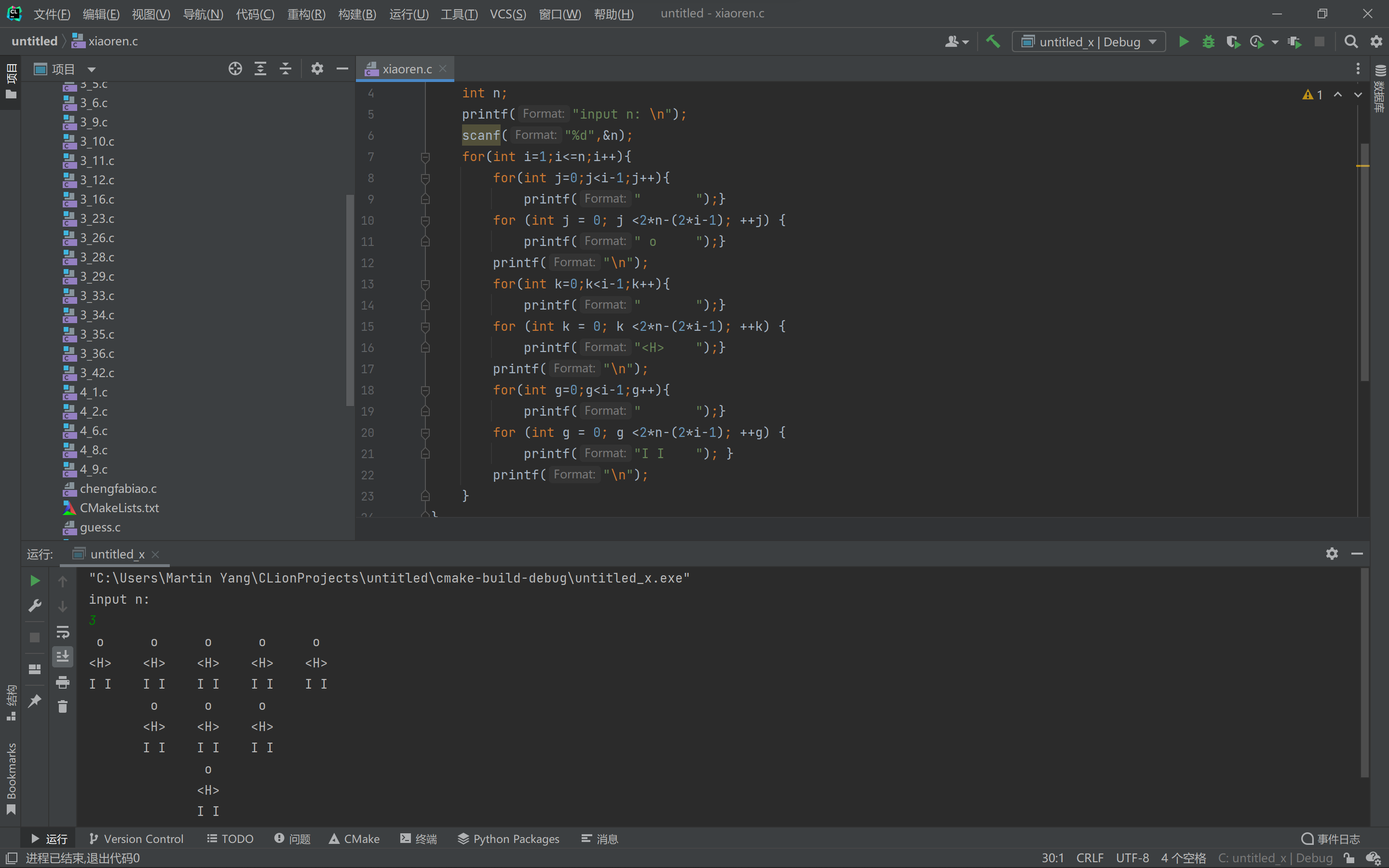This screenshot has height=868, width=1389.
Task: Click UTF-8 encoding in status bar
Action: tap(1132, 858)
